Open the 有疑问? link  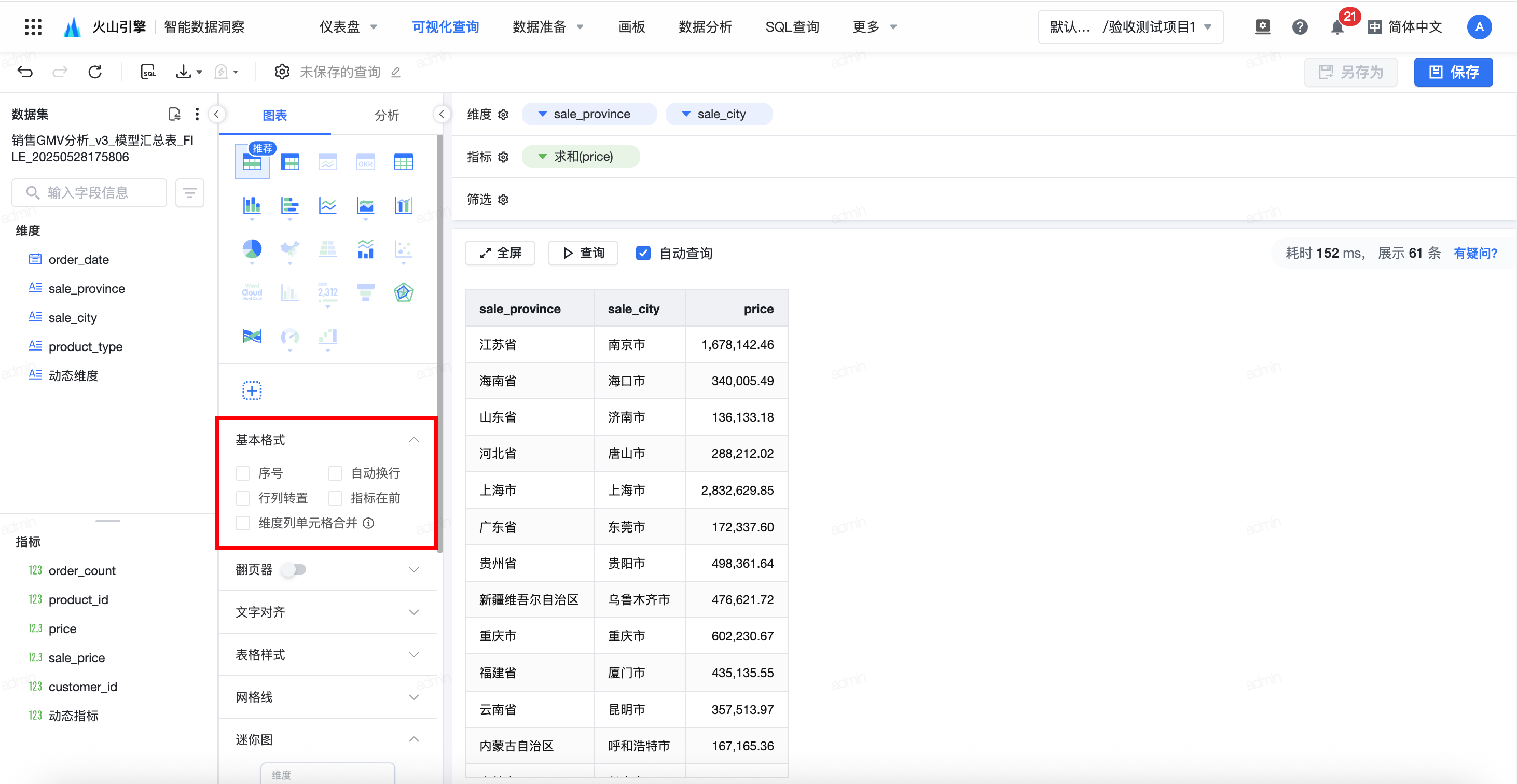(x=1474, y=253)
